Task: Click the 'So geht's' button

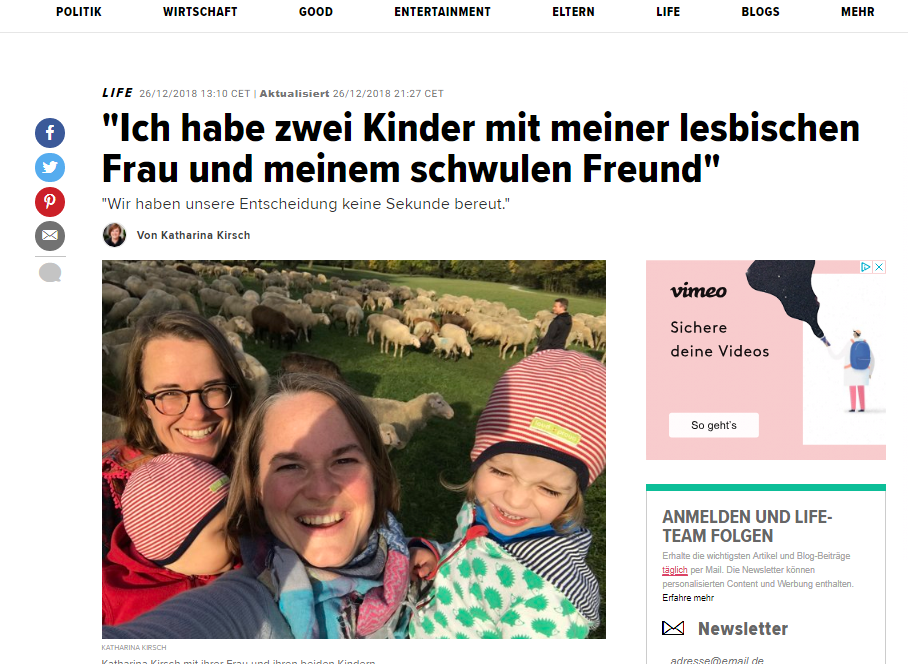Action: pos(713,425)
